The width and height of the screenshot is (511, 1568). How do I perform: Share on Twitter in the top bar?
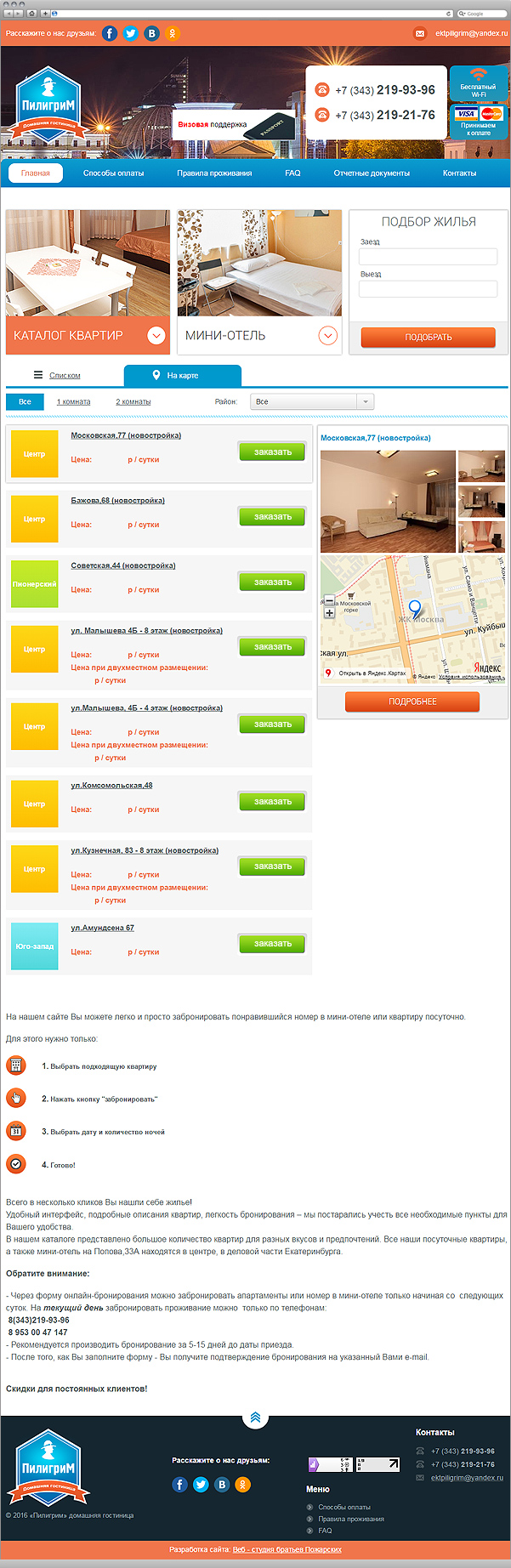click(x=131, y=33)
